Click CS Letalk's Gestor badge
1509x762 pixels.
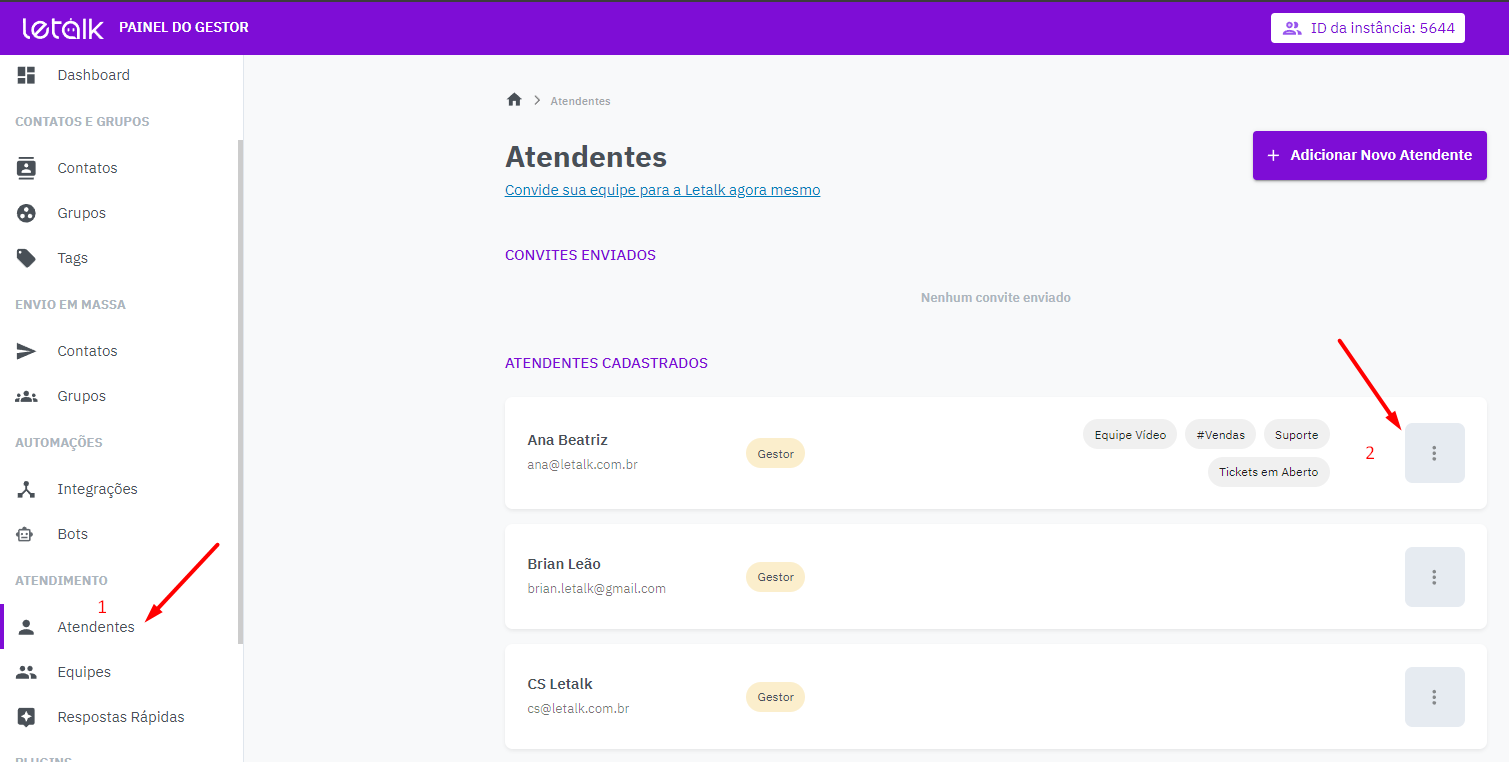pyautogui.click(x=775, y=697)
